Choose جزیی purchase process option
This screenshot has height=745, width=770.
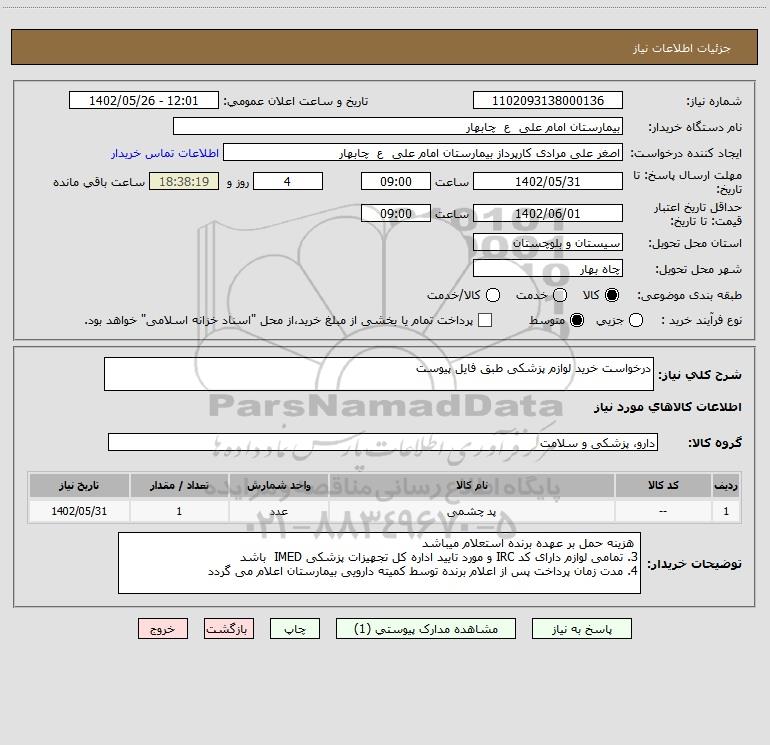636,321
